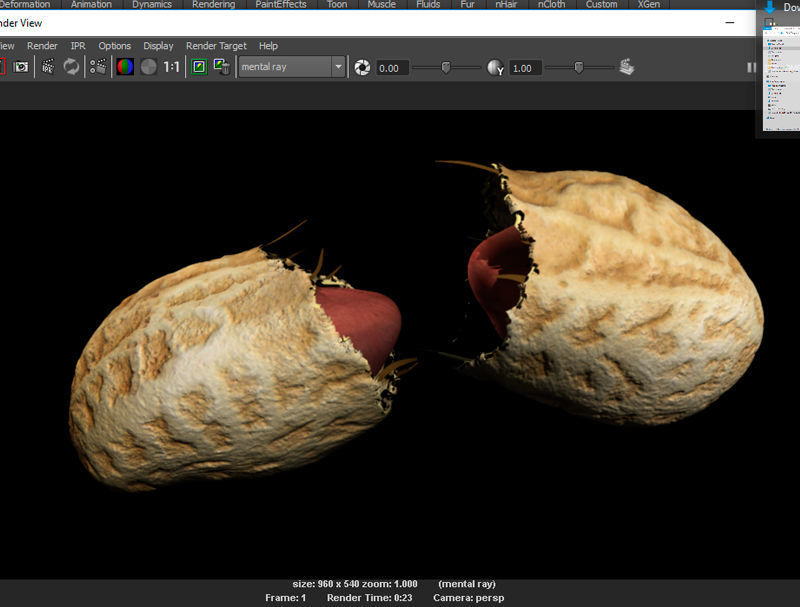Screen dimensions: 800x607
Task: Minimize the Render View window
Action: (730, 22)
